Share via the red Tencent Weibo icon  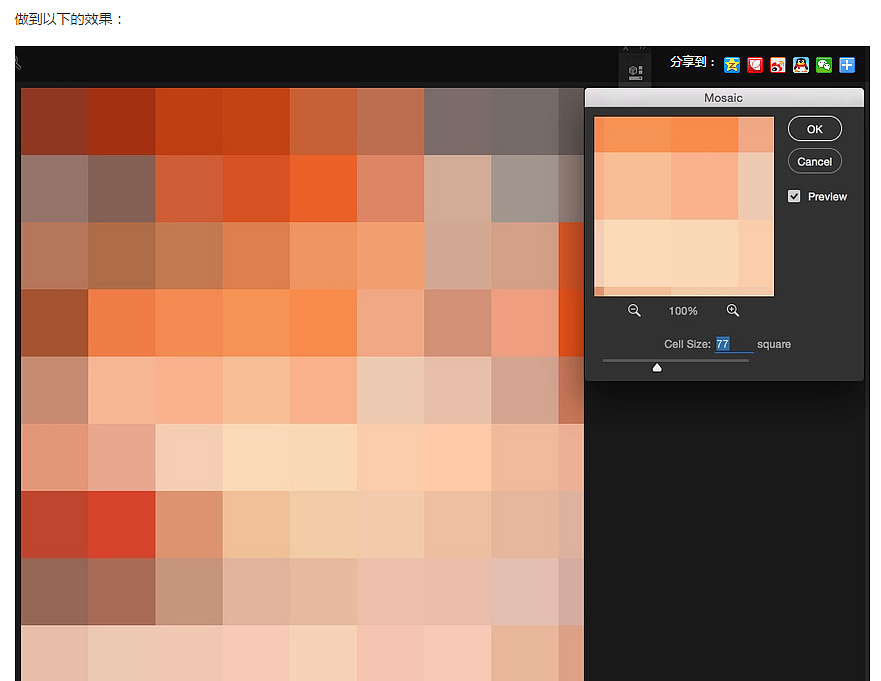click(755, 65)
